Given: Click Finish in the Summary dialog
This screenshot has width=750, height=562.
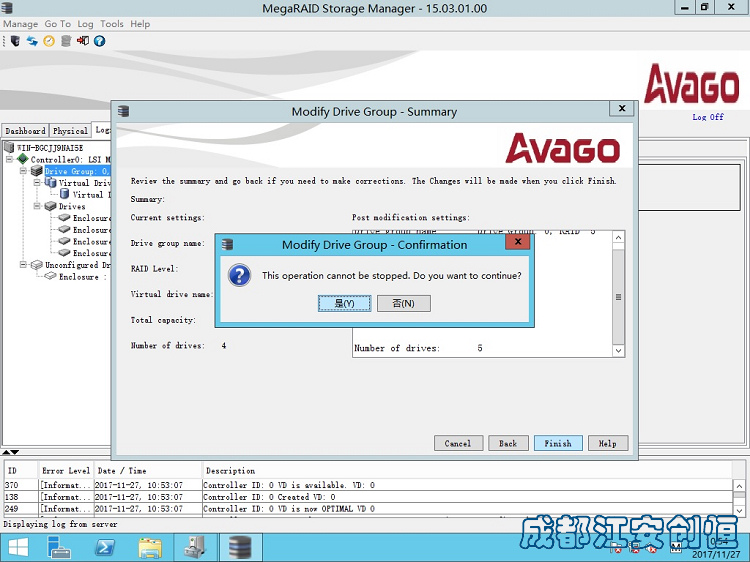Looking at the screenshot, I should tap(558, 443).
